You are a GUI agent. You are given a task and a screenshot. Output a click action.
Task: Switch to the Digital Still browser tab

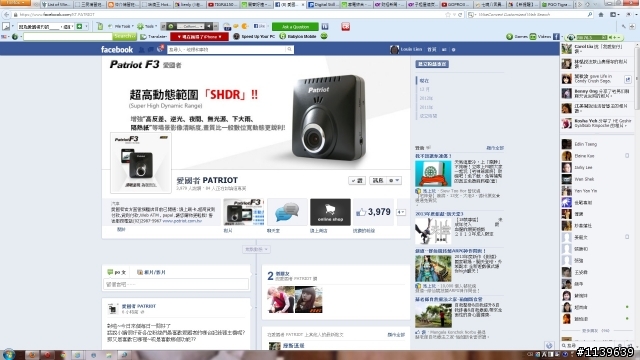pos(322,4)
